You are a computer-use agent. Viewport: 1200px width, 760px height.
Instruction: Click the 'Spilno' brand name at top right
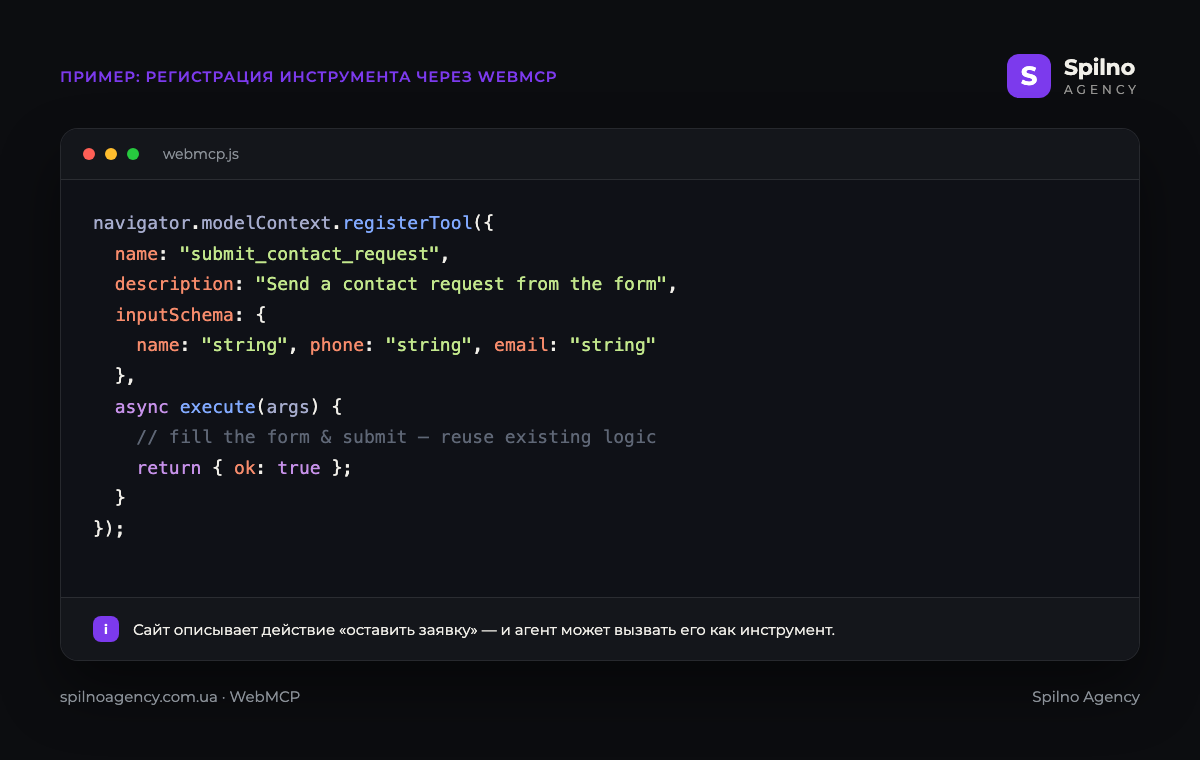pyautogui.click(x=1100, y=68)
